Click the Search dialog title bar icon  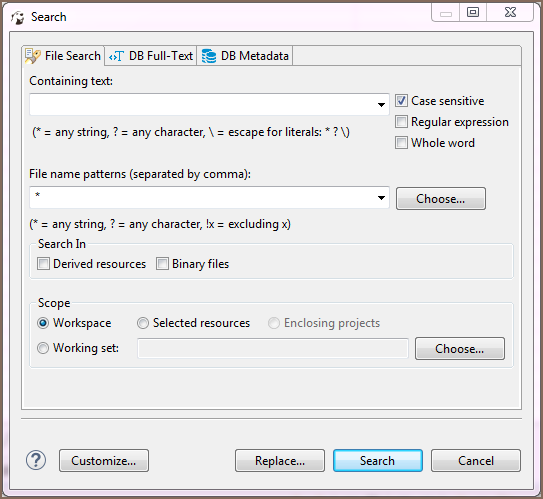coord(18,17)
